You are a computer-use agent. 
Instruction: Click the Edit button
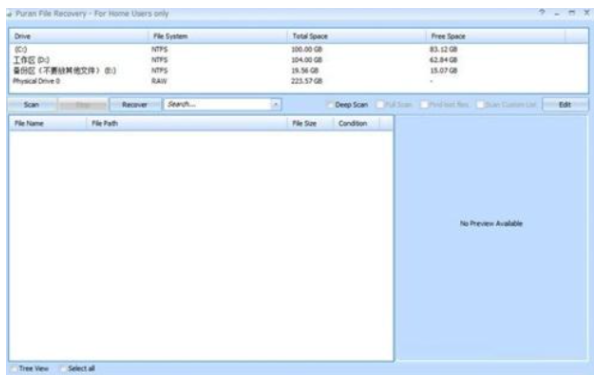click(x=565, y=104)
